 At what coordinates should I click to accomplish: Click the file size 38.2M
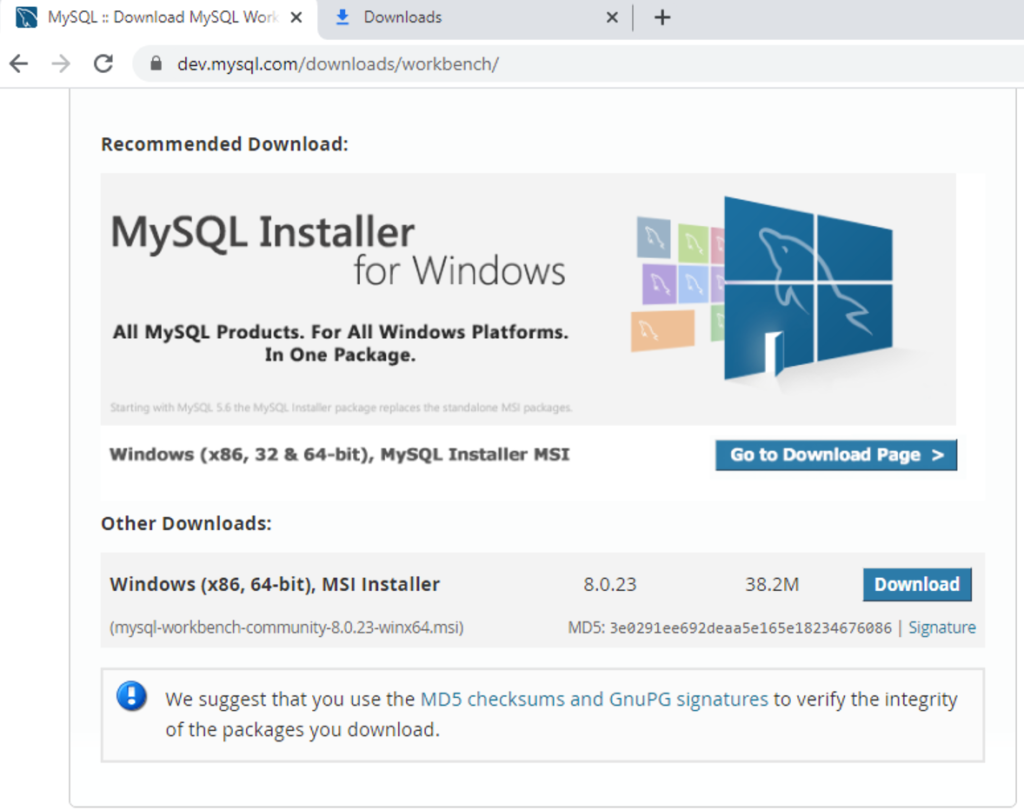point(772,585)
